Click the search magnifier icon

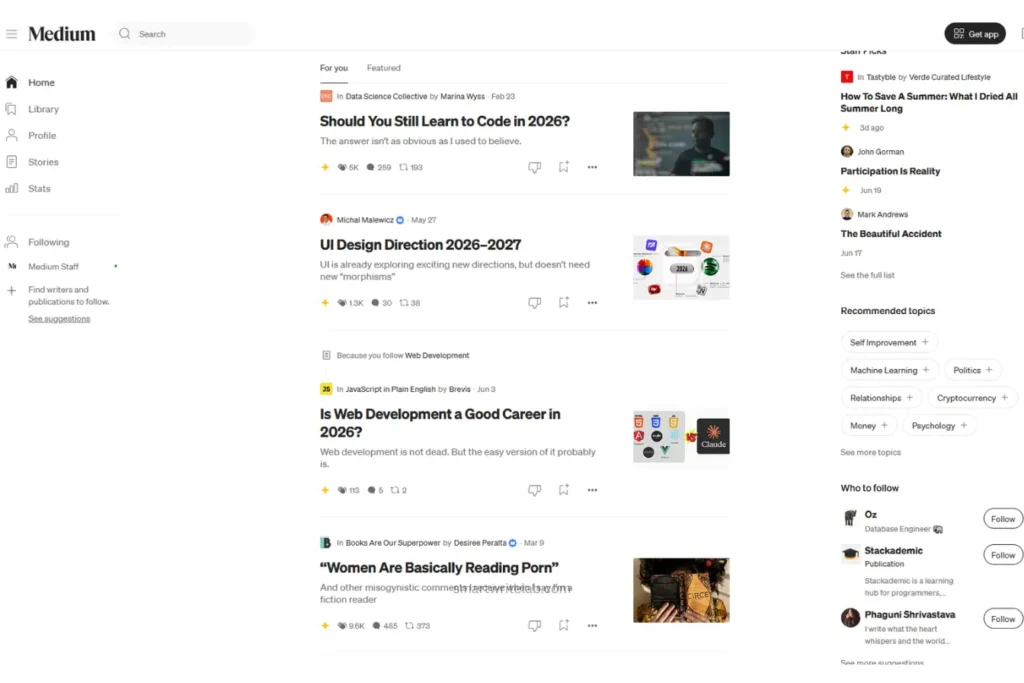click(125, 34)
